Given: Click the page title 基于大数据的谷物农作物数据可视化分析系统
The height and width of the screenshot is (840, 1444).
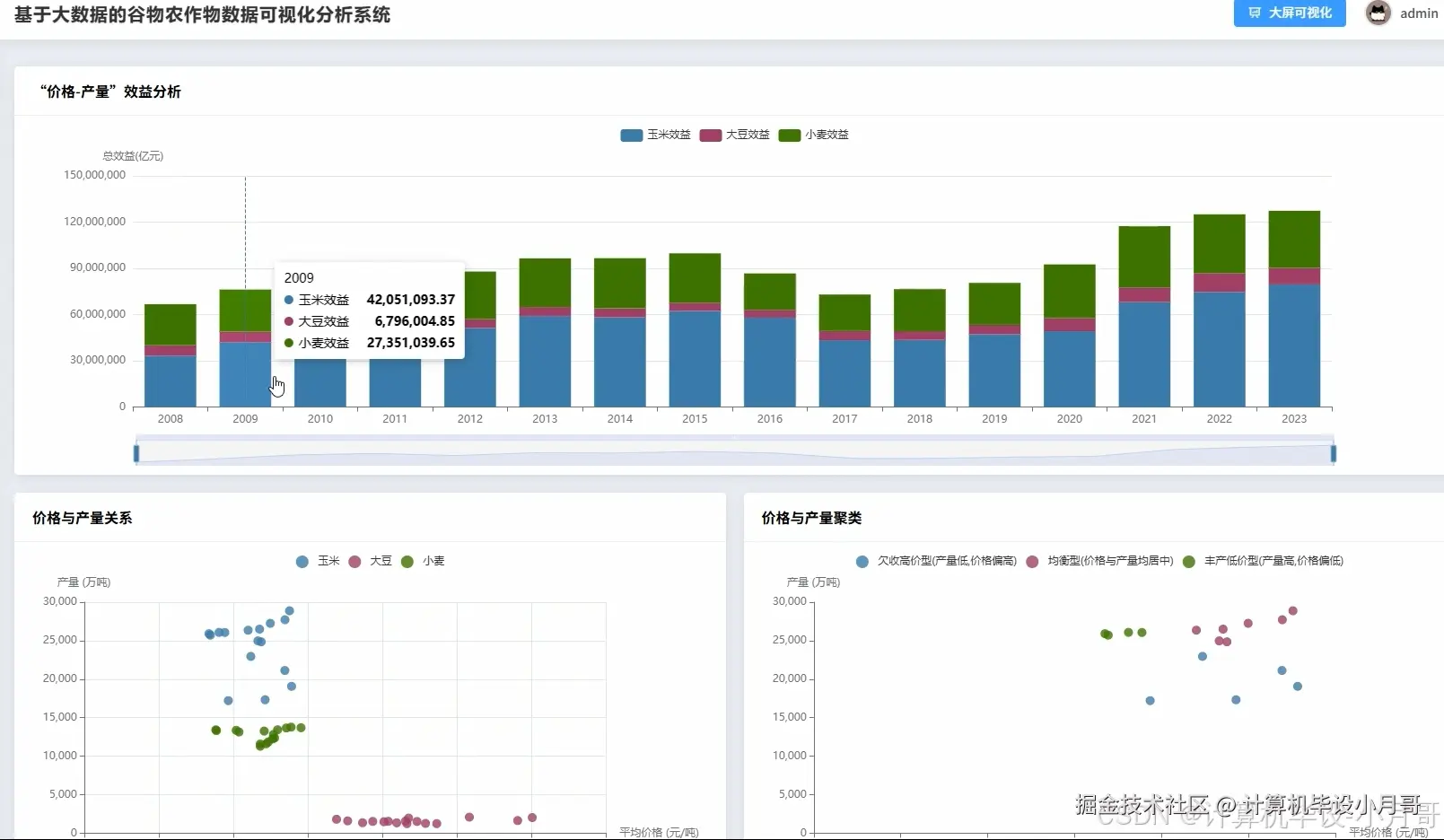Looking at the screenshot, I should coord(202,15).
